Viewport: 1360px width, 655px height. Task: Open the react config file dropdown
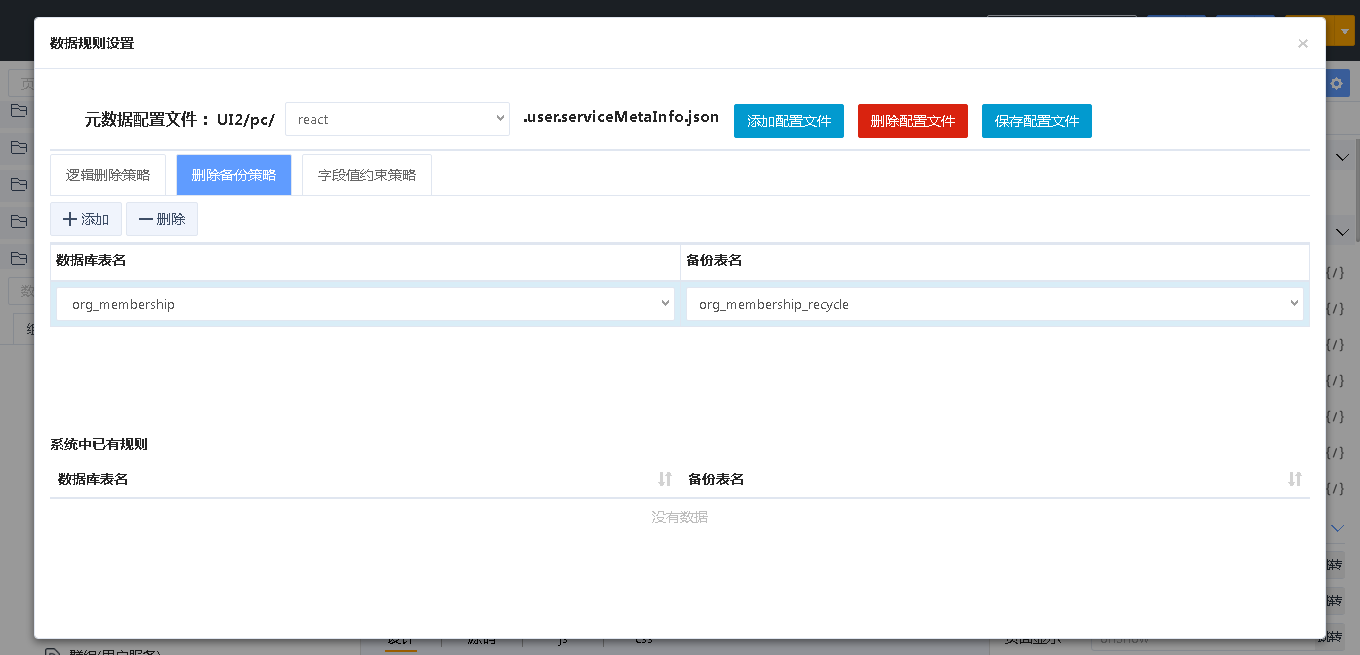pyautogui.click(x=397, y=119)
